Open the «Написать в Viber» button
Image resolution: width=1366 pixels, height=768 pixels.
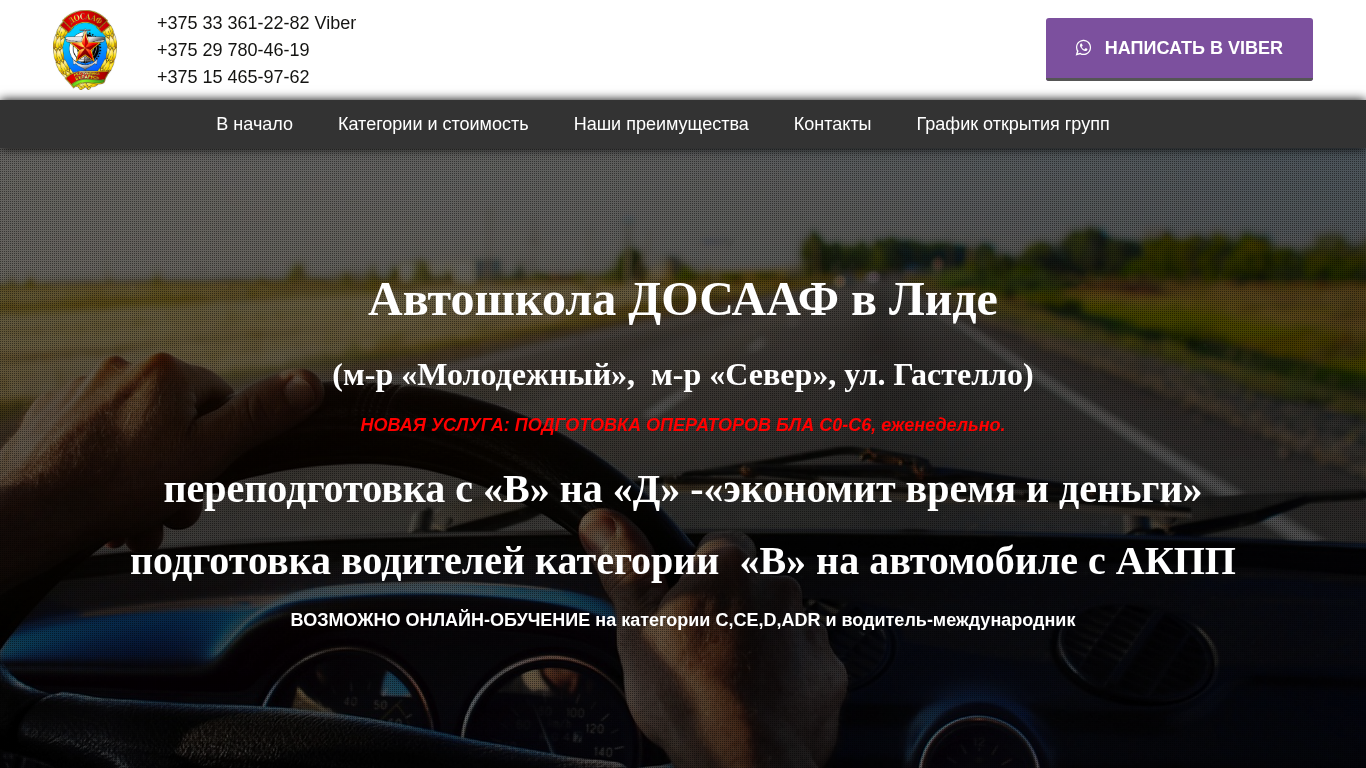1179,49
